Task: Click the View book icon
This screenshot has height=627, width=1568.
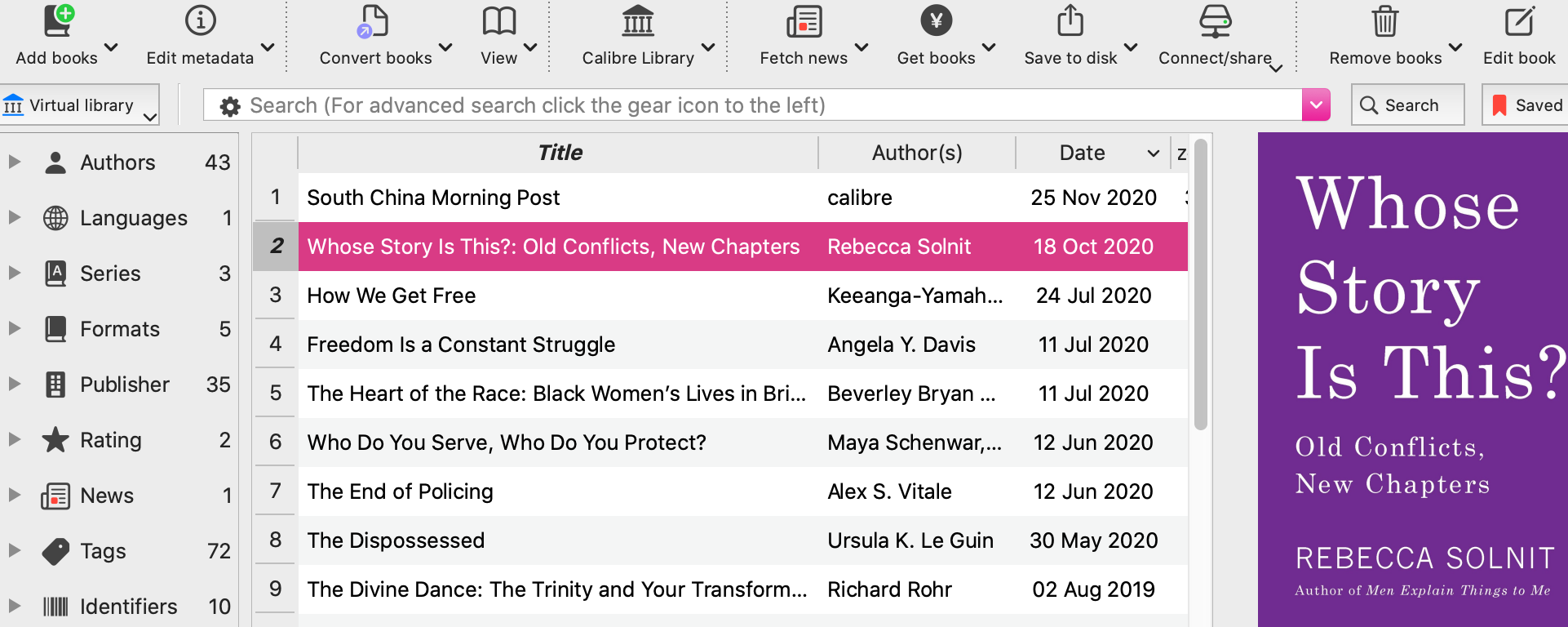Action: coord(499,21)
